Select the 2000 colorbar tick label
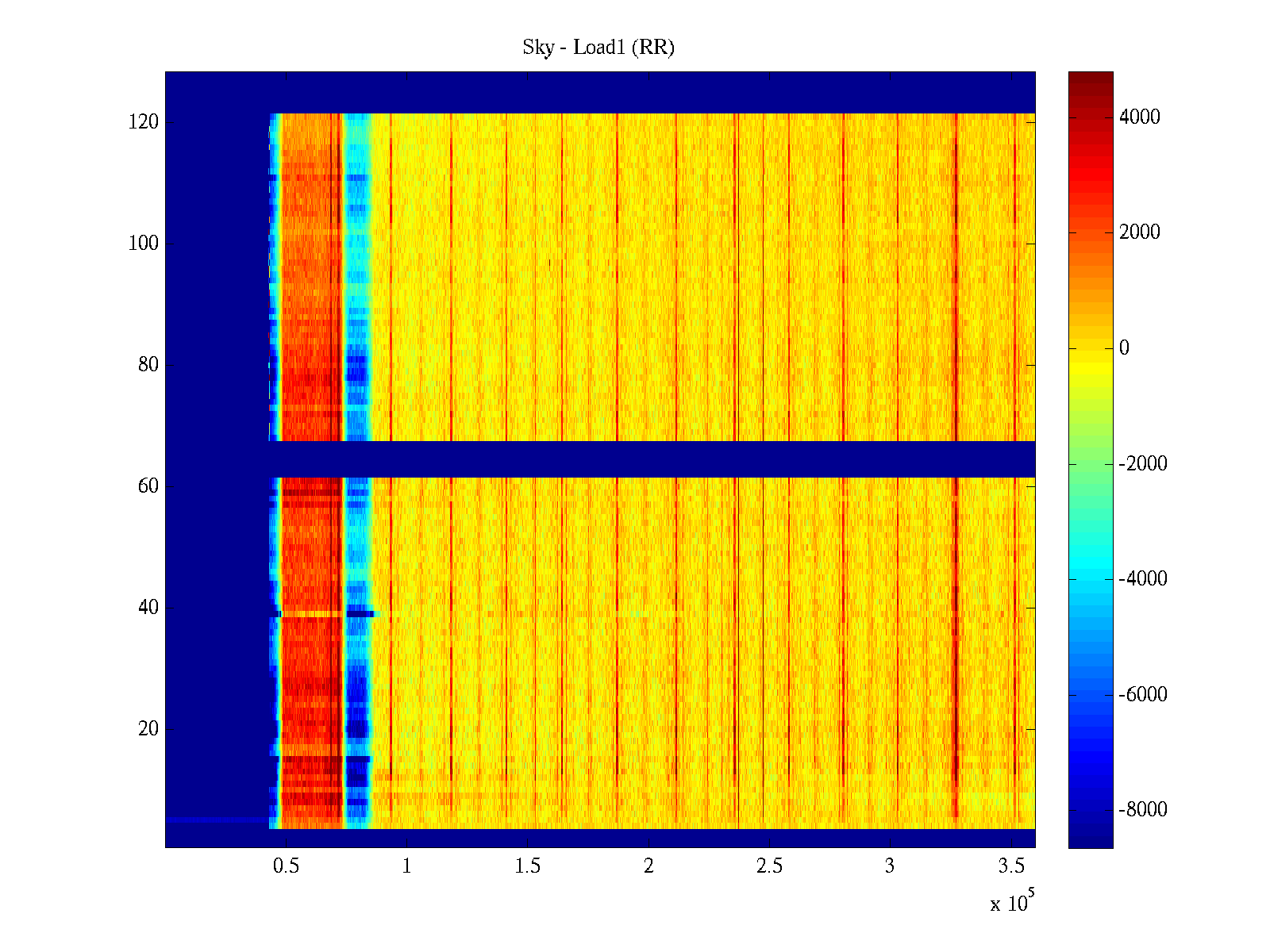1270x952 pixels. pyautogui.click(x=1139, y=232)
